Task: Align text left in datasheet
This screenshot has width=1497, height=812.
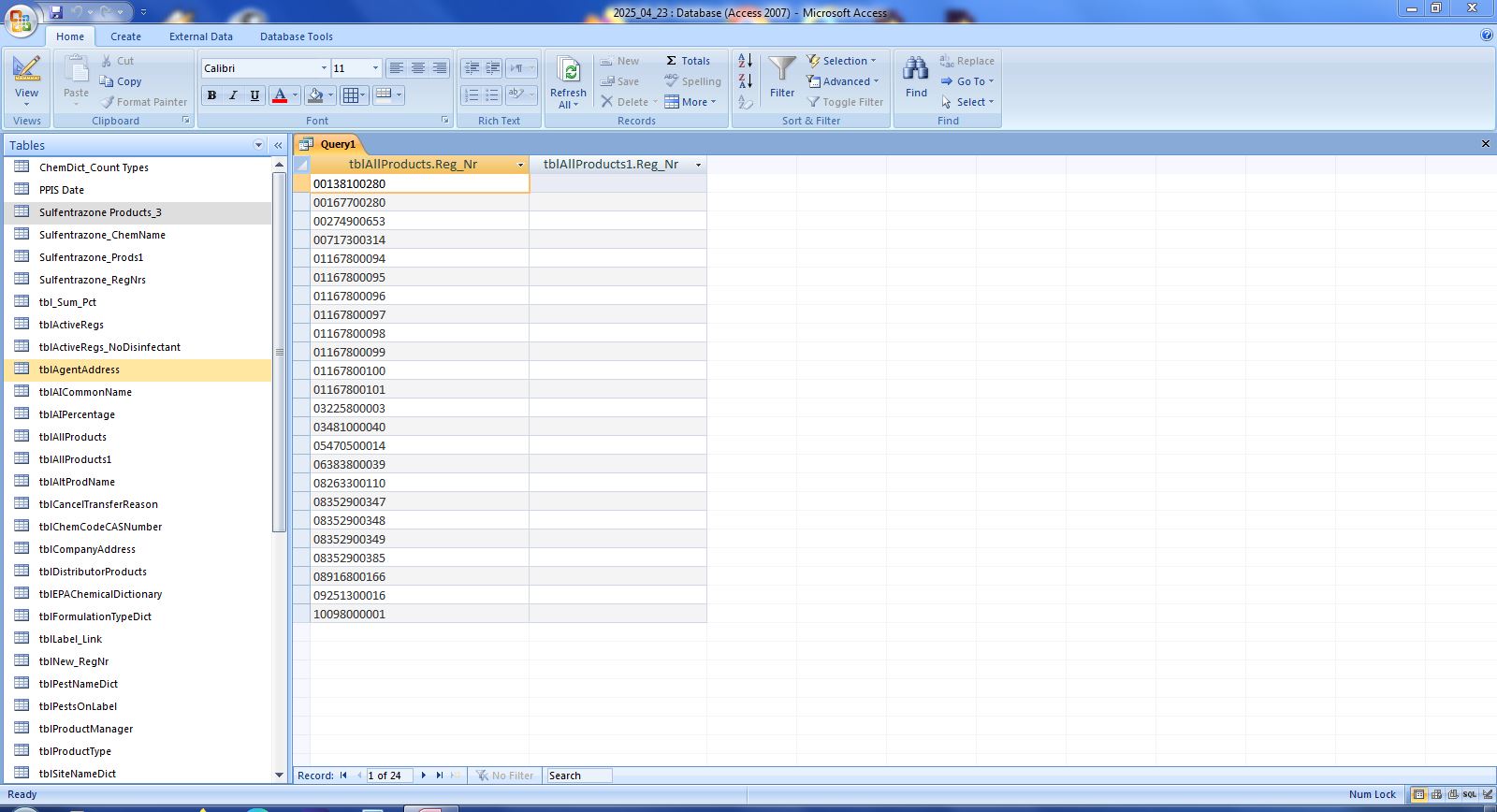Action: (397, 68)
